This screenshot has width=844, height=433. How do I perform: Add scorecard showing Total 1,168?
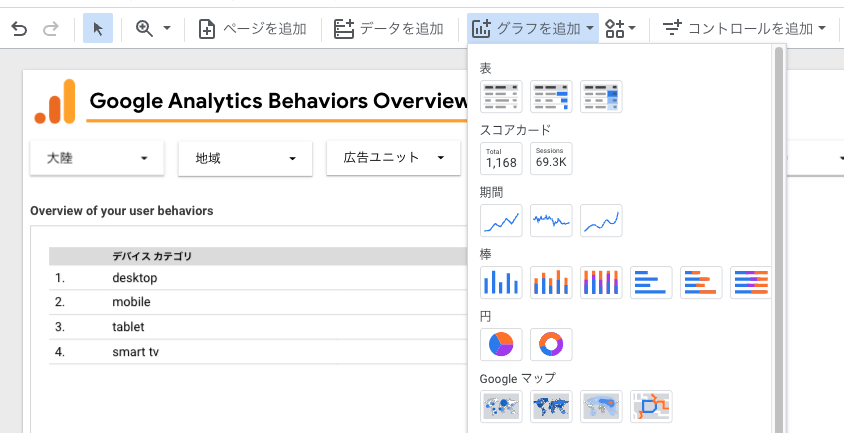pos(501,158)
